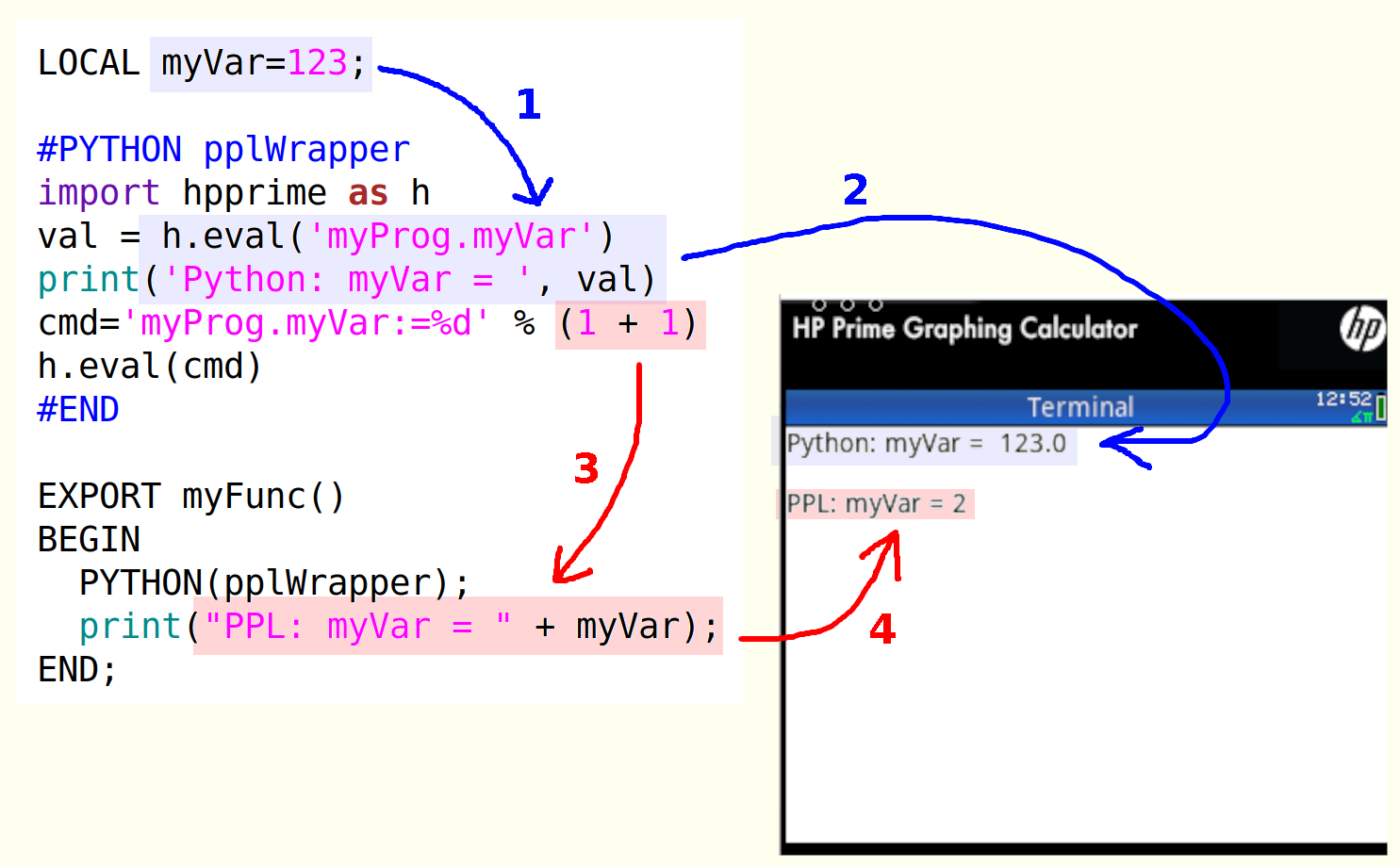1400x867 pixels.
Task: Click the PYTHON(pplWrapper); statement
Action: (x=273, y=583)
